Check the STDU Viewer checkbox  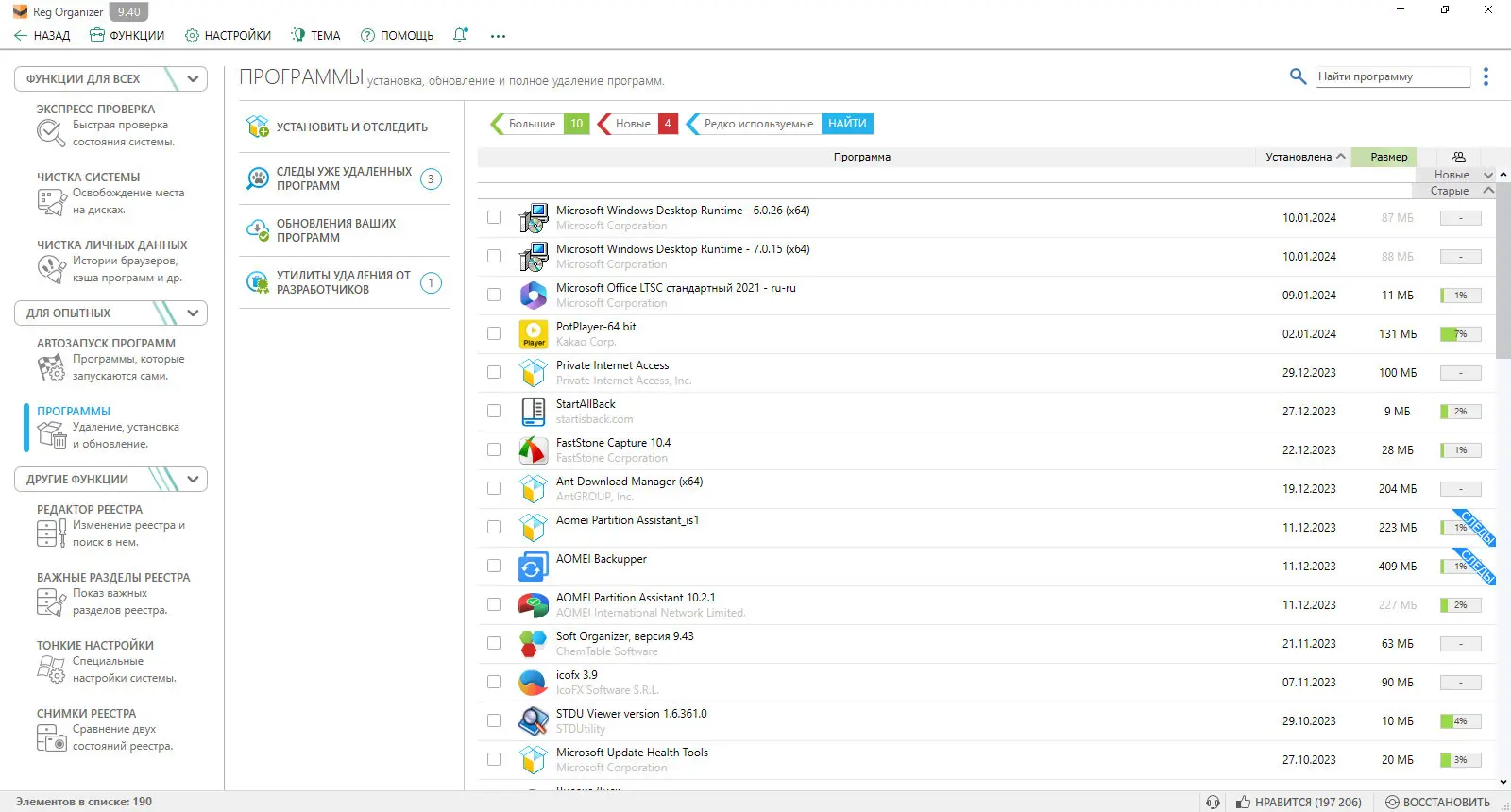(x=494, y=721)
